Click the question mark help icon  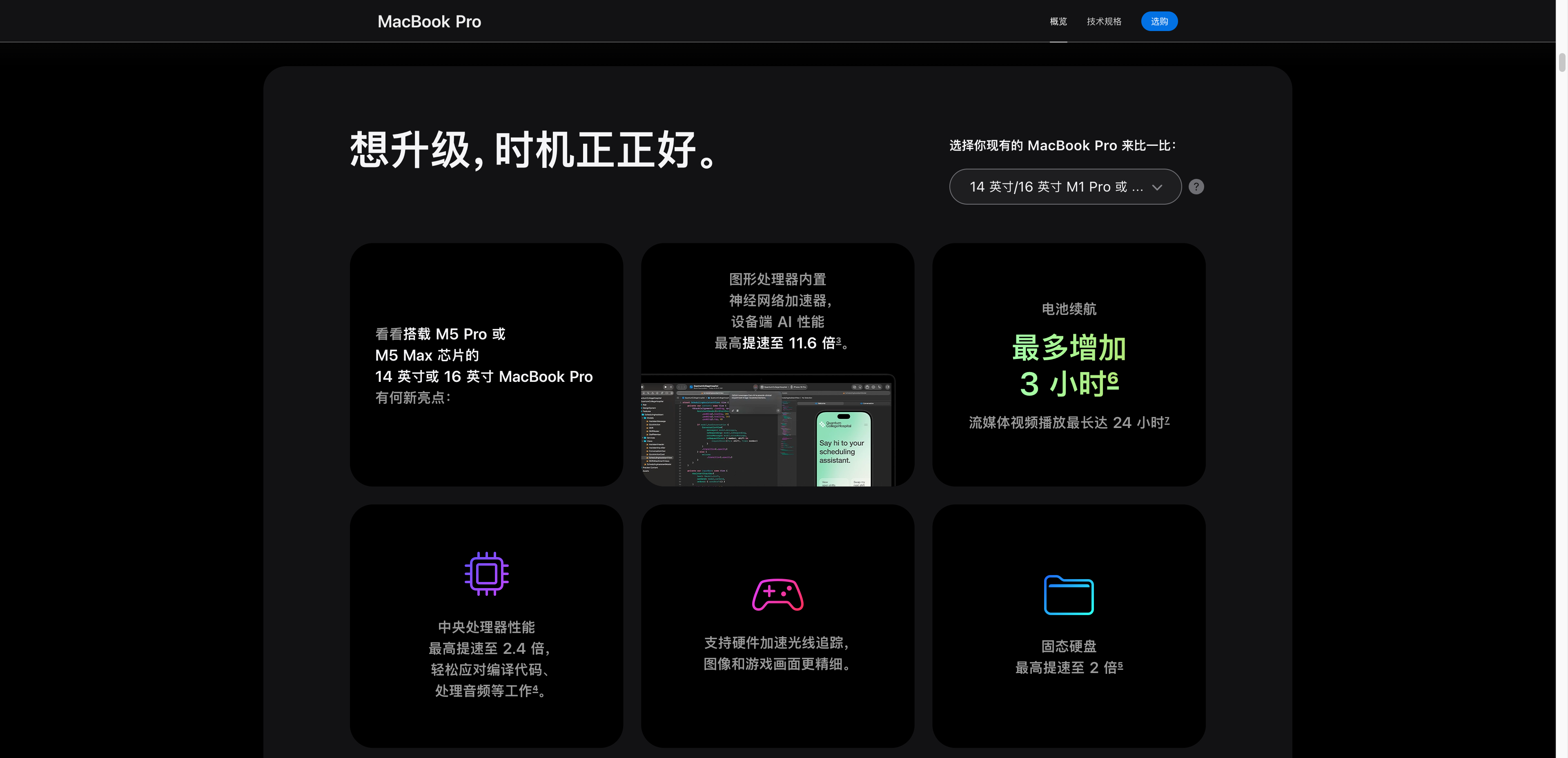click(x=1196, y=187)
